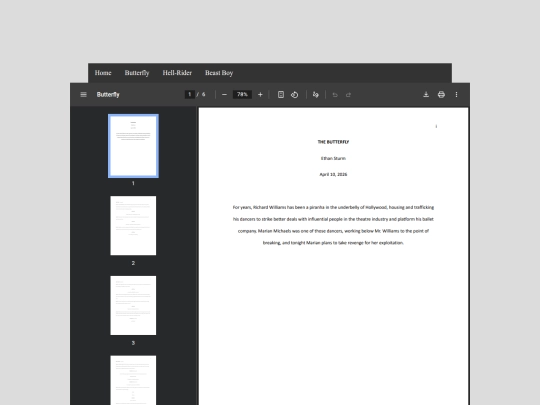Click the page number input field

[x=189, y=94]
